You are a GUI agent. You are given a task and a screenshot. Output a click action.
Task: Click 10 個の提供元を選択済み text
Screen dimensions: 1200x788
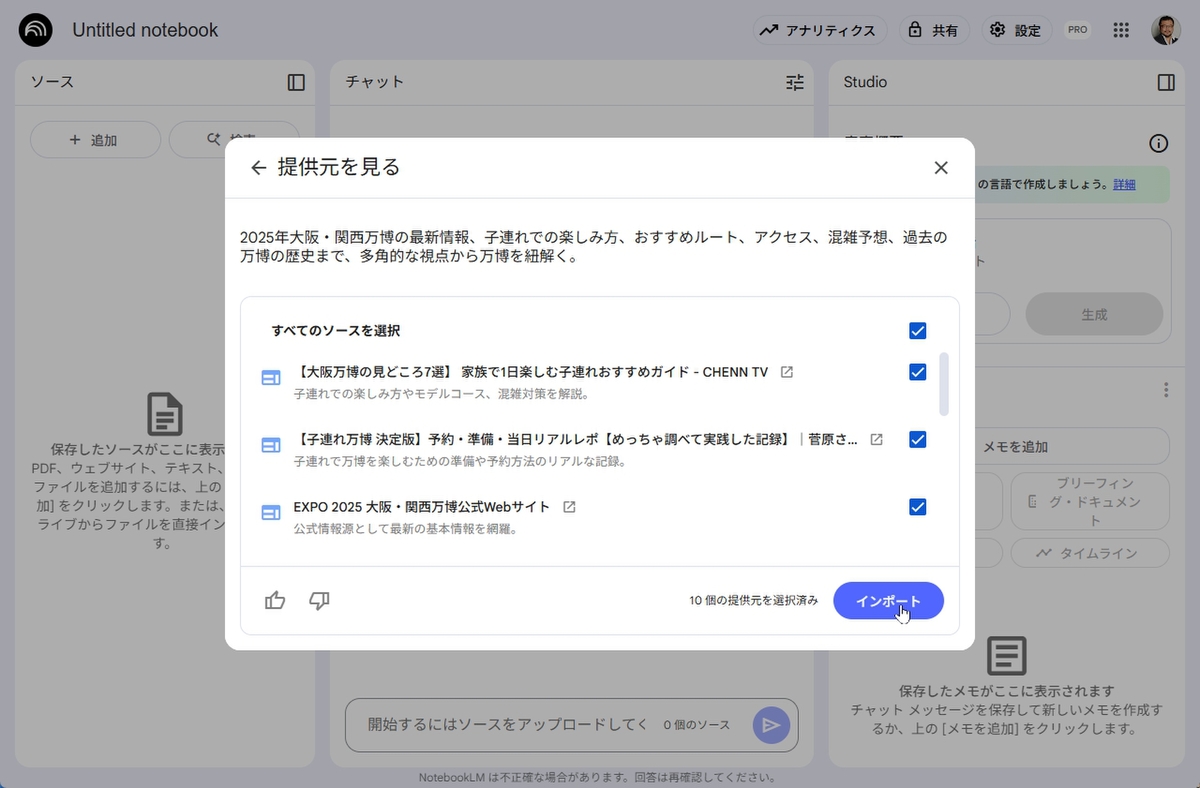coord(753,601)
